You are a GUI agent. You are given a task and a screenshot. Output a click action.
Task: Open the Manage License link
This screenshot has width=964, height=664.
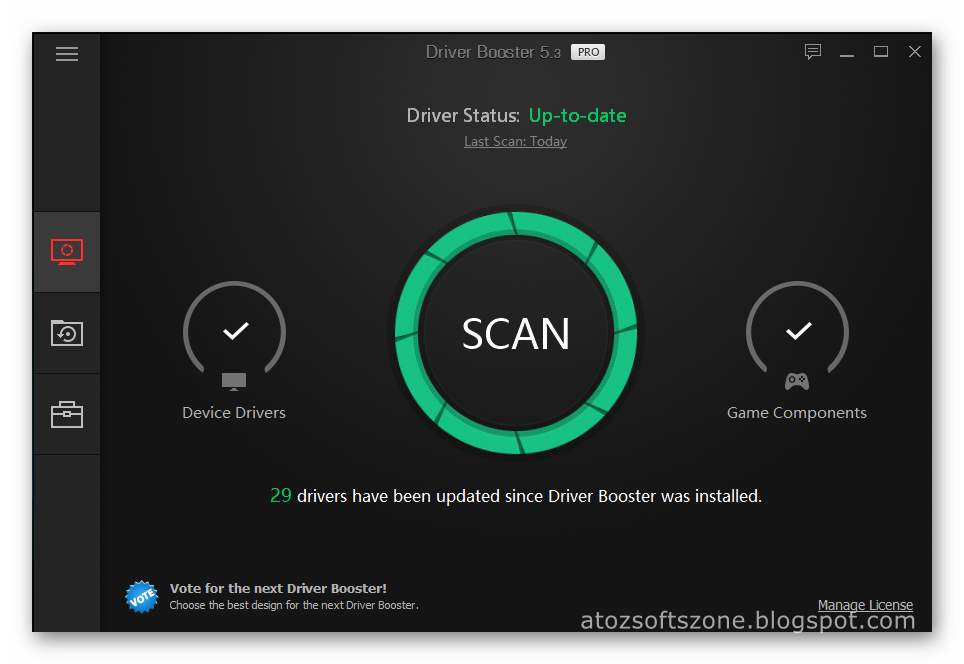[865, 605]
